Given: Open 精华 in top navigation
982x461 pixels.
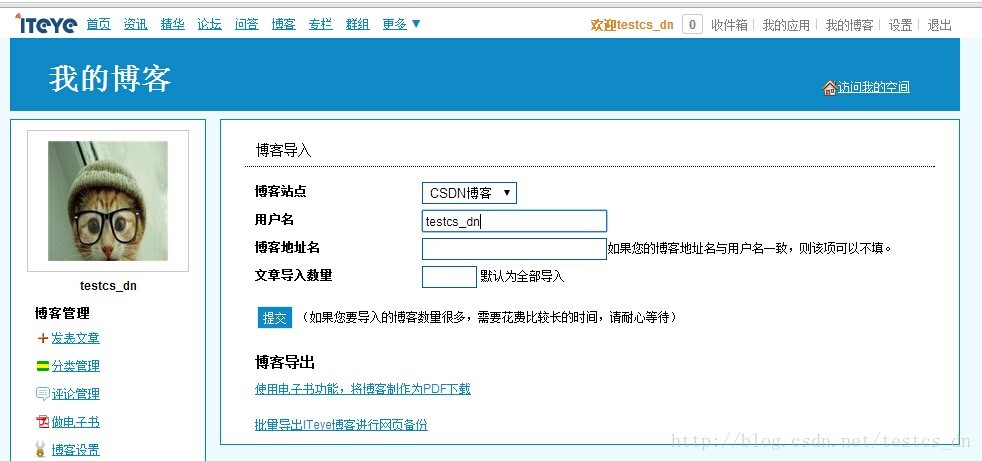Looking at the screenshot, I should [x=172, y=24].
